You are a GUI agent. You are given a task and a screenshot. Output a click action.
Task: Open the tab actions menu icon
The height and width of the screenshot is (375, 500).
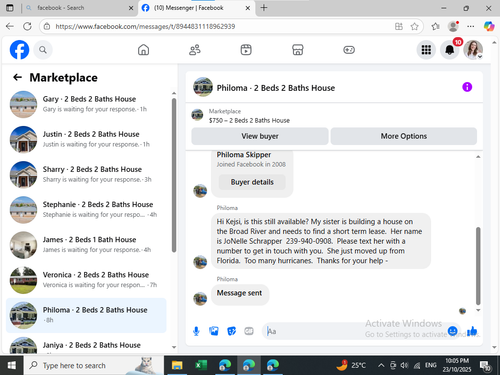point(10,8)
